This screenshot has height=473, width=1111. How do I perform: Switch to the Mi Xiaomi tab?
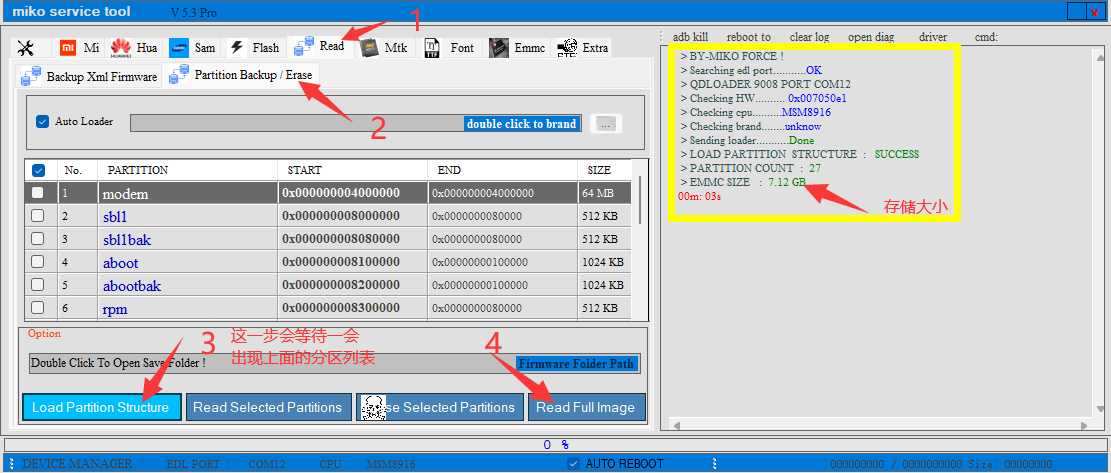78,48
